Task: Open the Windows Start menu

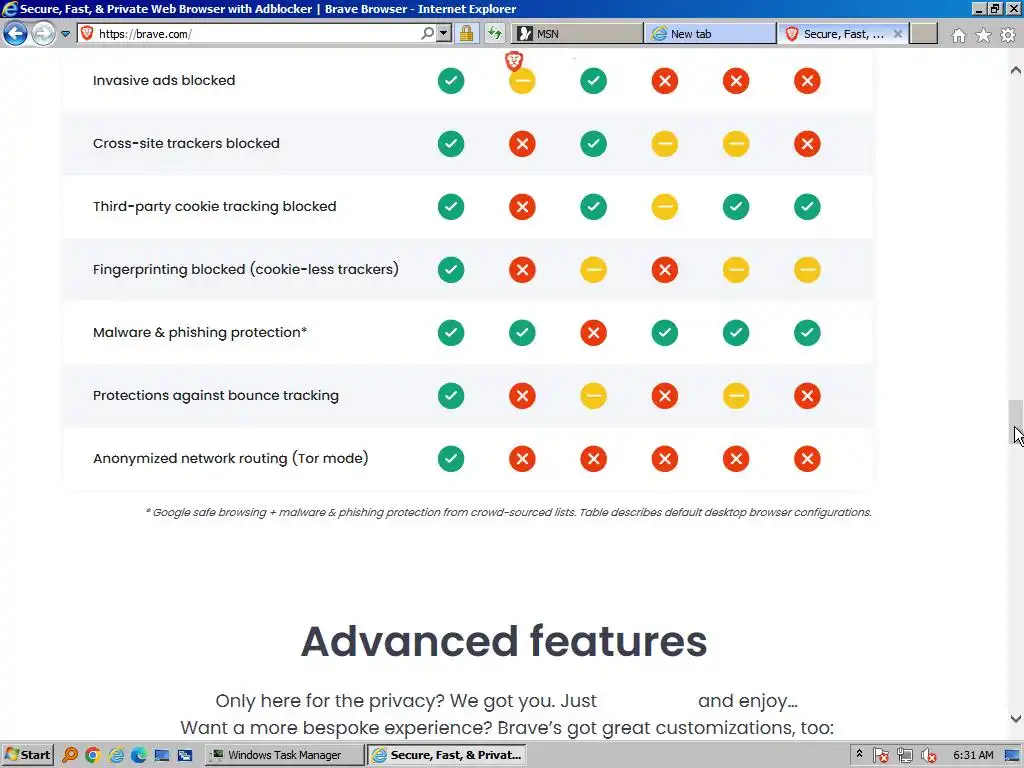Action: (x=27, y=755)
